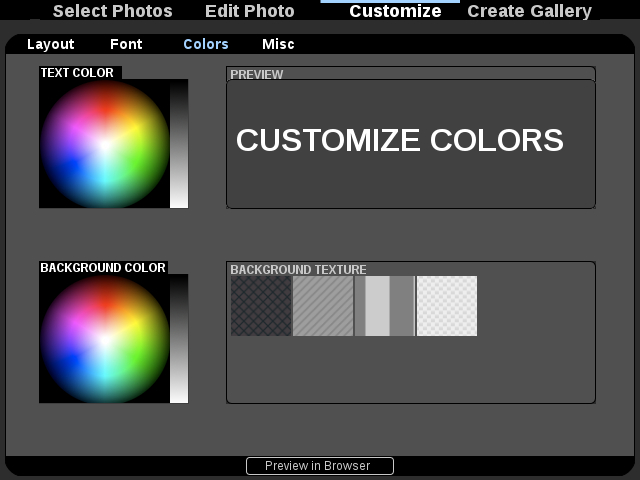The height and width of the screenshot is (480, 640).
Task: Select the Customize tab
Action: coord(395,11)
